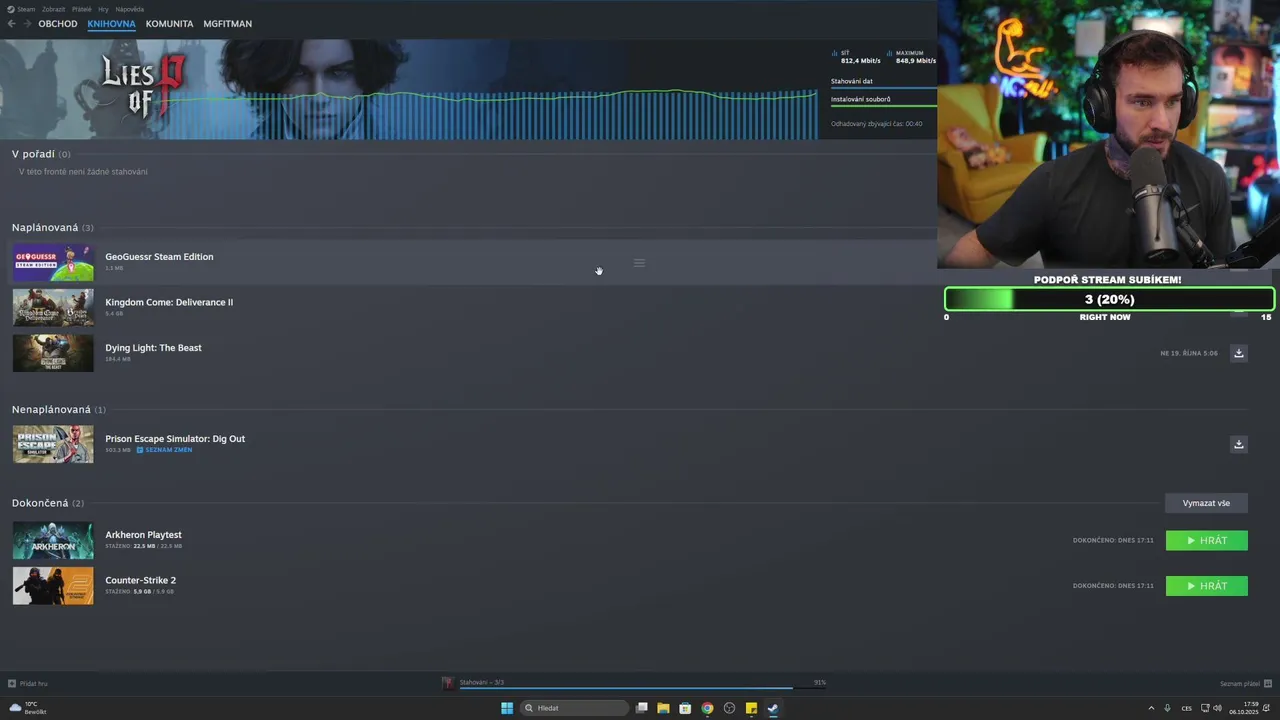Viewport: 1280px width, 720px height.
Task: Select GeoGuessr Steam Edition title text
Action: tap(159, 257)
